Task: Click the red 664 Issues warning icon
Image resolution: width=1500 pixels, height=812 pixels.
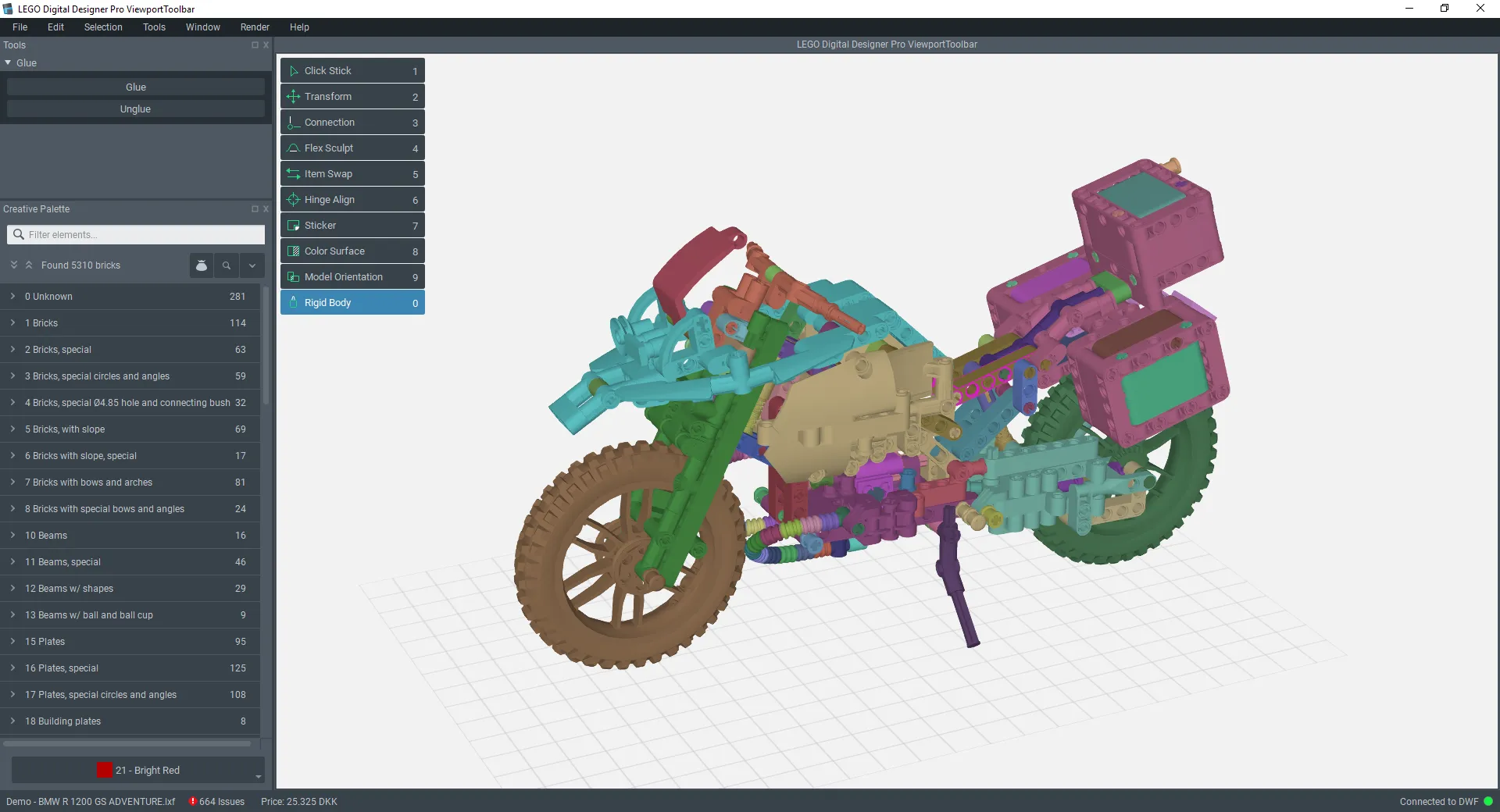Action: tap(193, 801)
